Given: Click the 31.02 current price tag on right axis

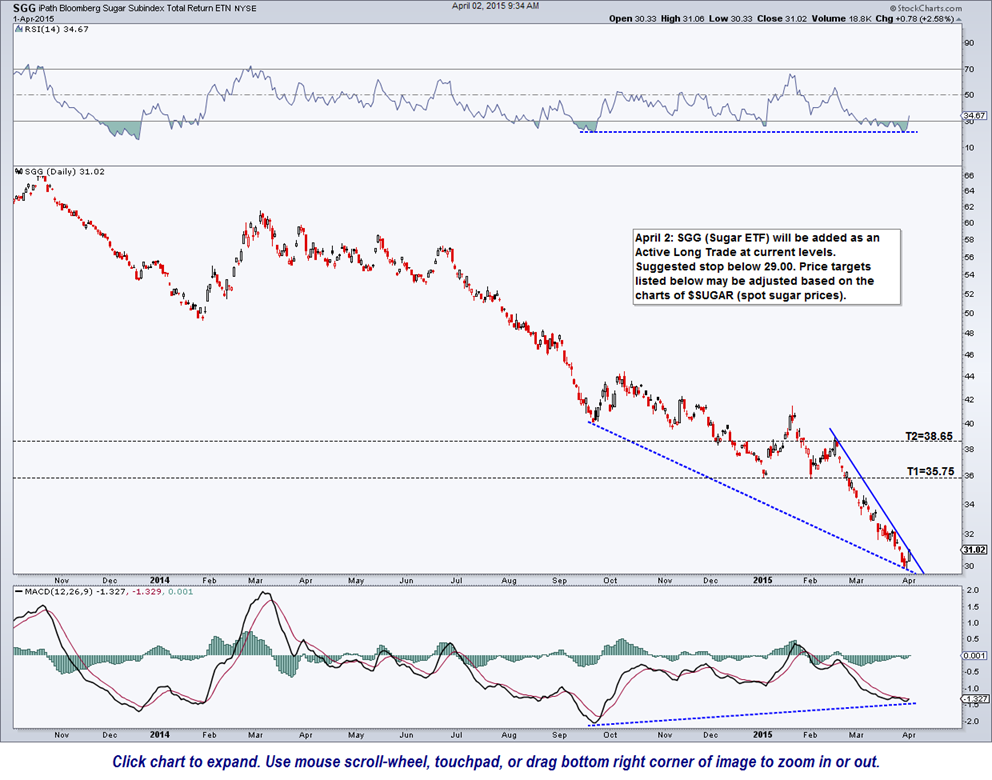Looking at the screenshot, I should tap(974, 550).
